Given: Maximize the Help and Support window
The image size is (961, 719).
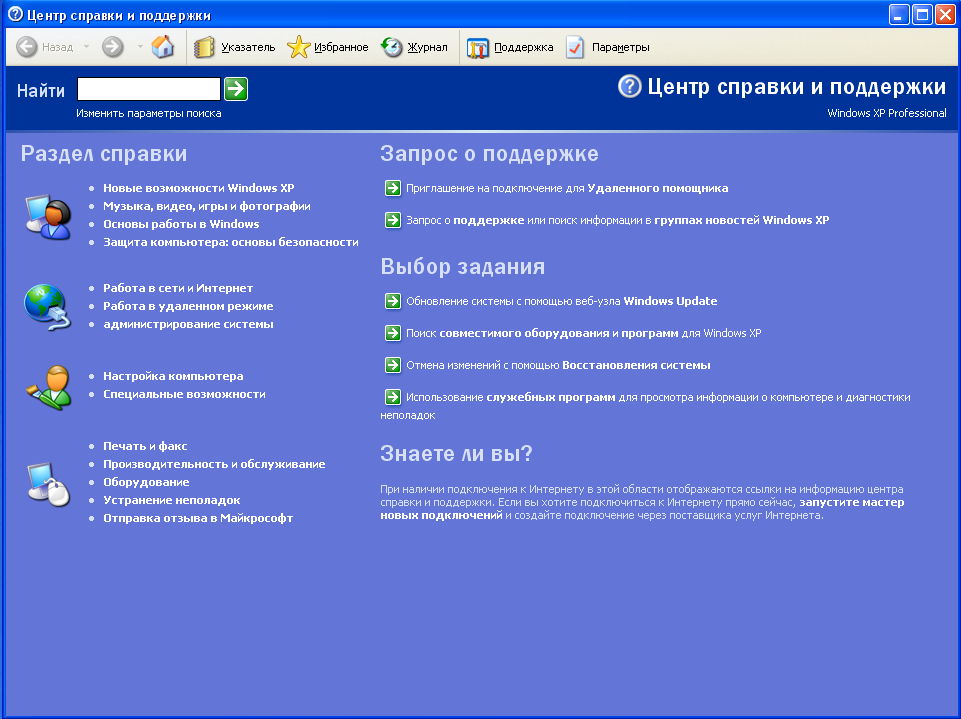Looking at the screenshot, I should 922,14.
